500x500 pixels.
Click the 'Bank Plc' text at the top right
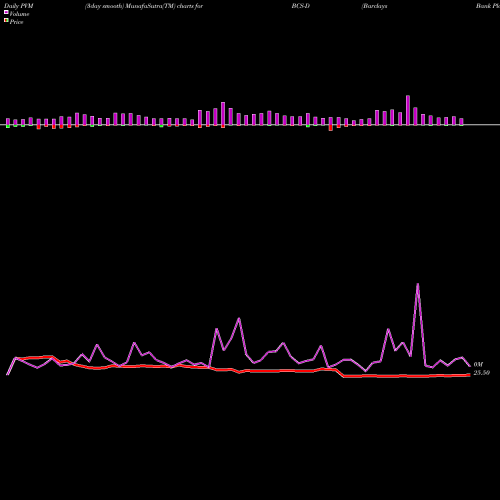tap(488, 6)
